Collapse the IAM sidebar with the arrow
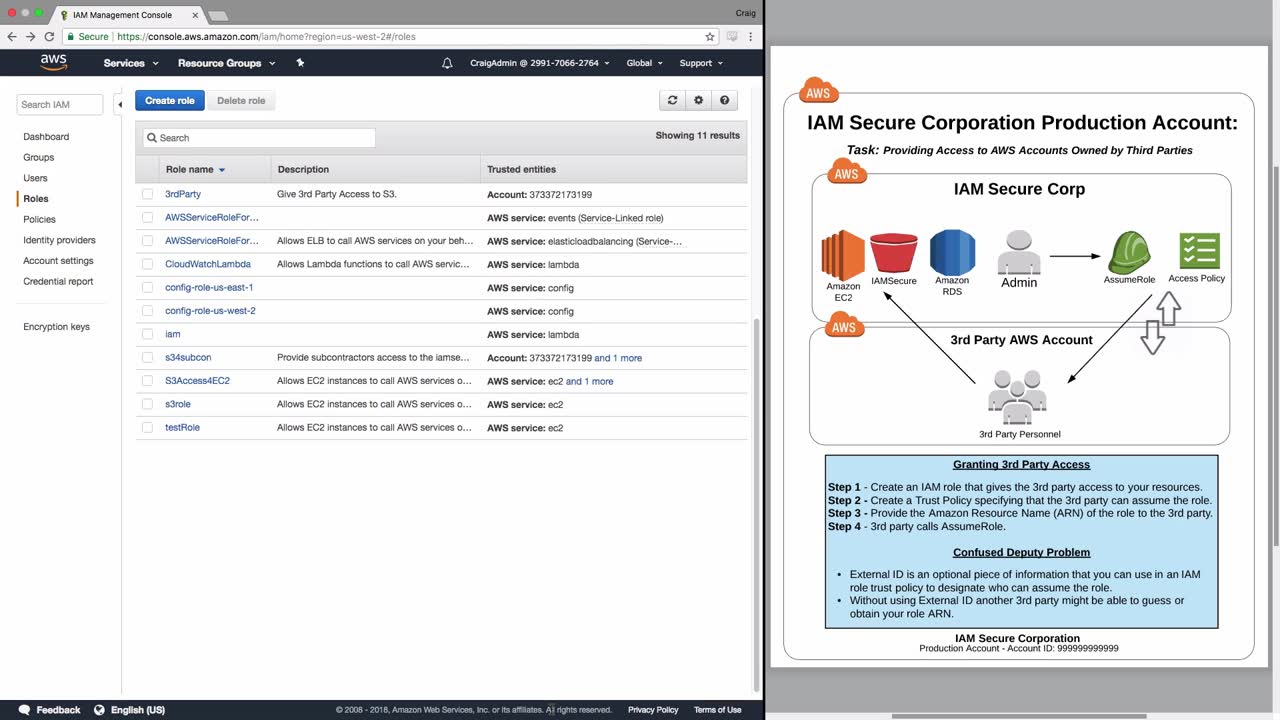 click(x=120, y=104)
